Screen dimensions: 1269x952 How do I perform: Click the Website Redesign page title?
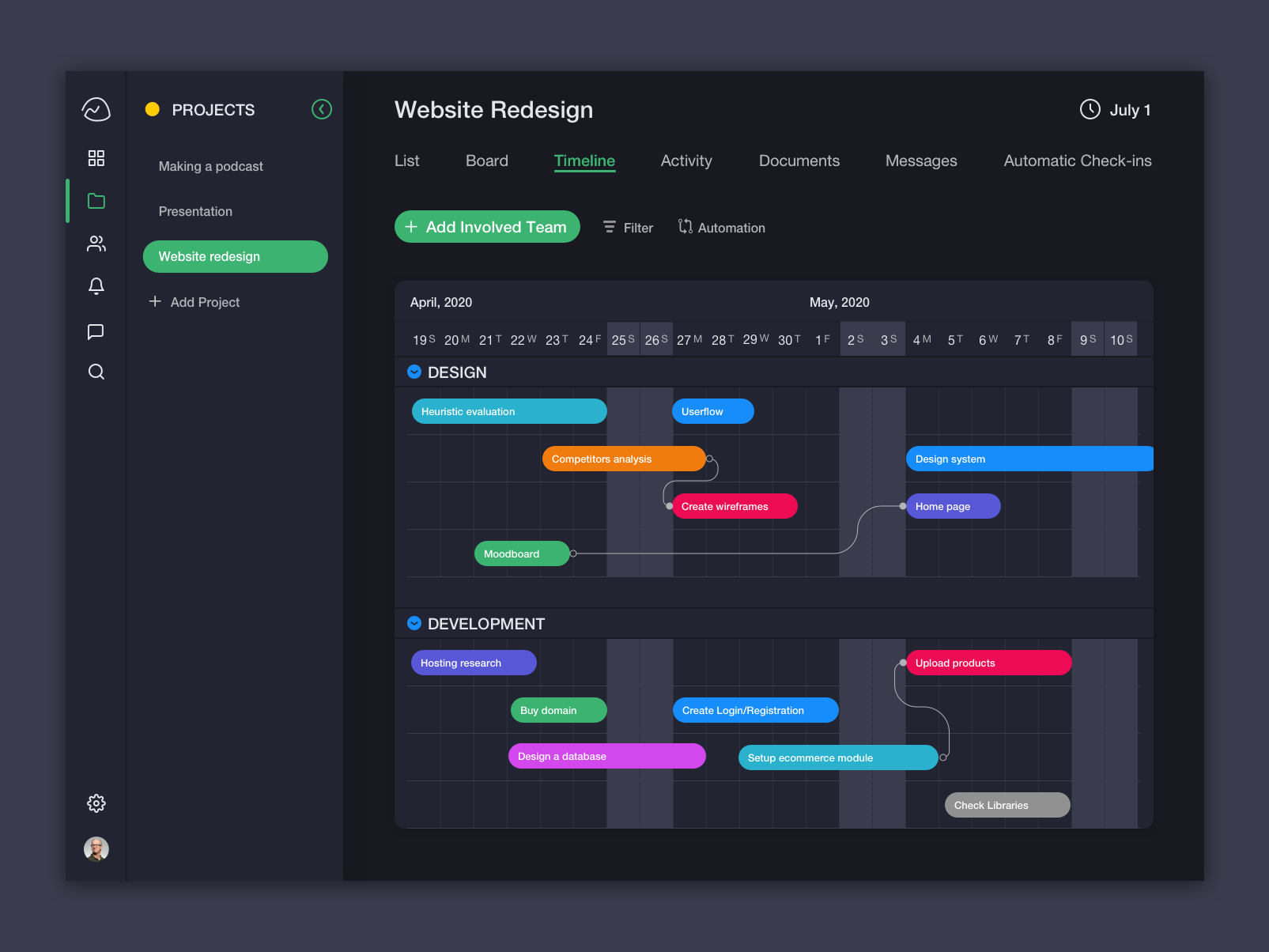click(x=494, y=110)
